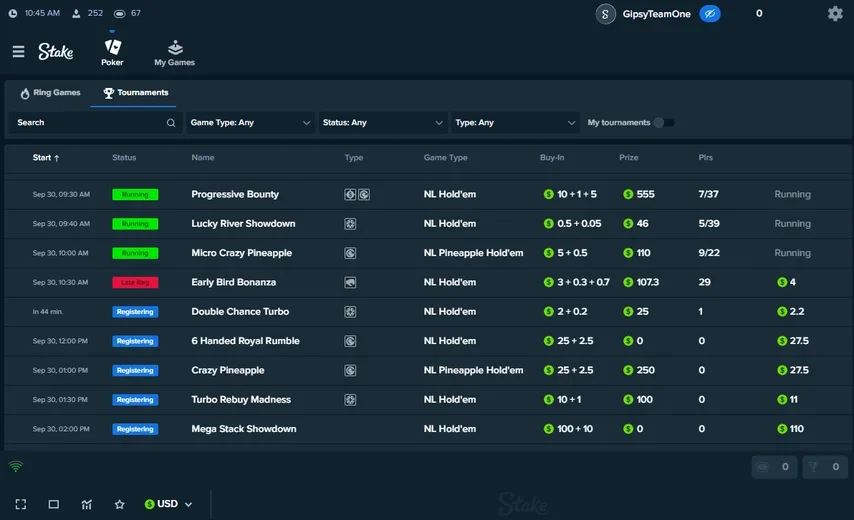Open the hamburger menu

(19, 52)
